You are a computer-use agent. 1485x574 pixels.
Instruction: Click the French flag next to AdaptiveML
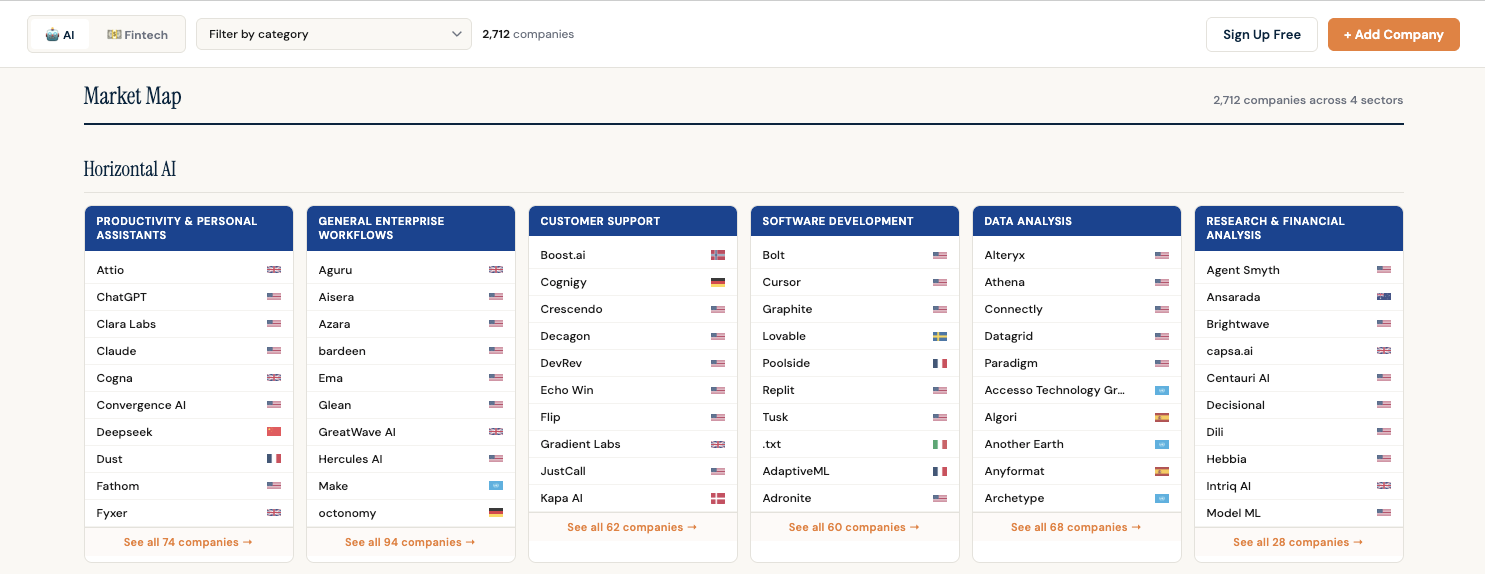[x=940, y=471]
